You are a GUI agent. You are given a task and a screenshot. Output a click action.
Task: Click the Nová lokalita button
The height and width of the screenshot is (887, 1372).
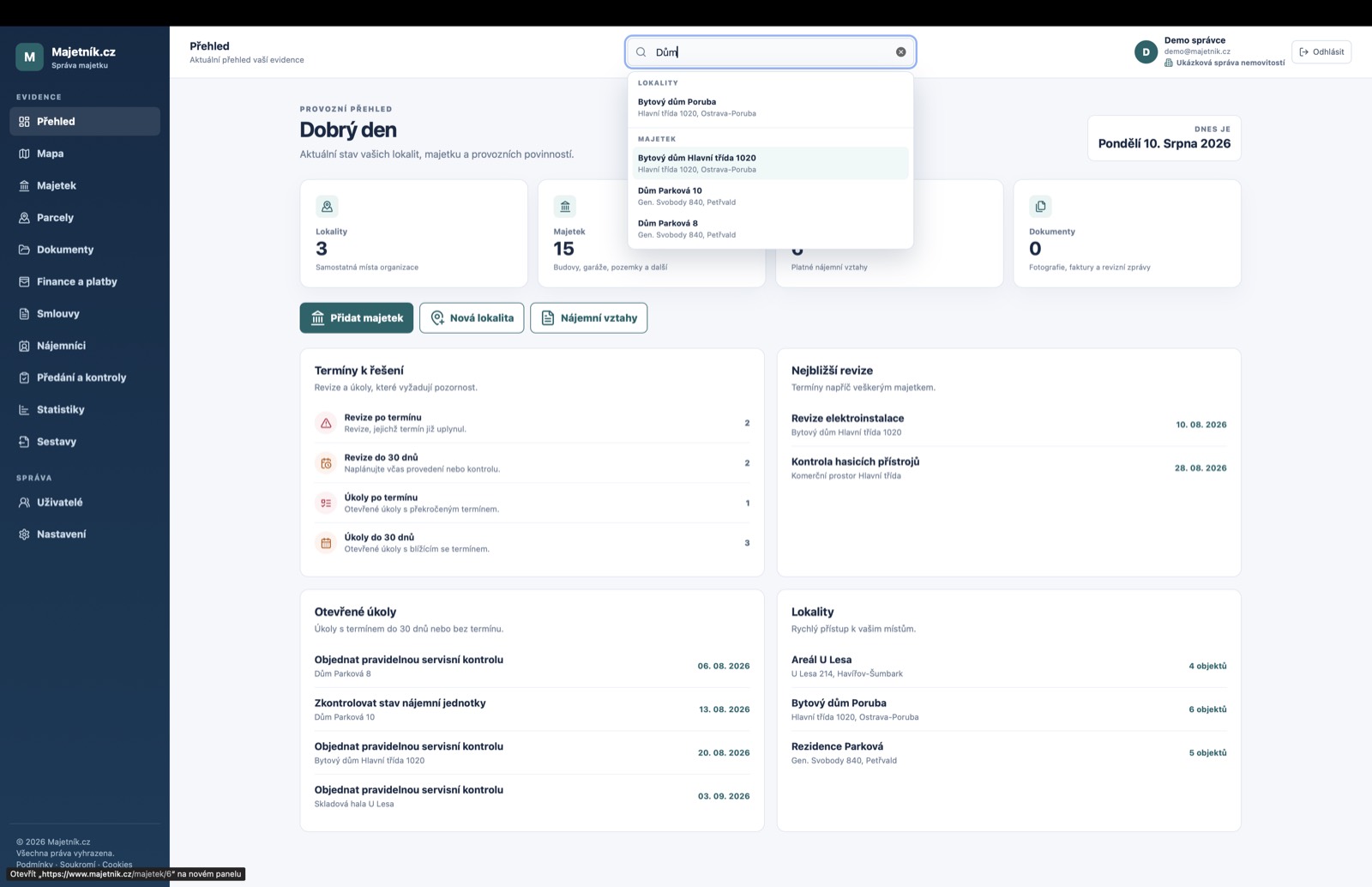tap(472, 318)
